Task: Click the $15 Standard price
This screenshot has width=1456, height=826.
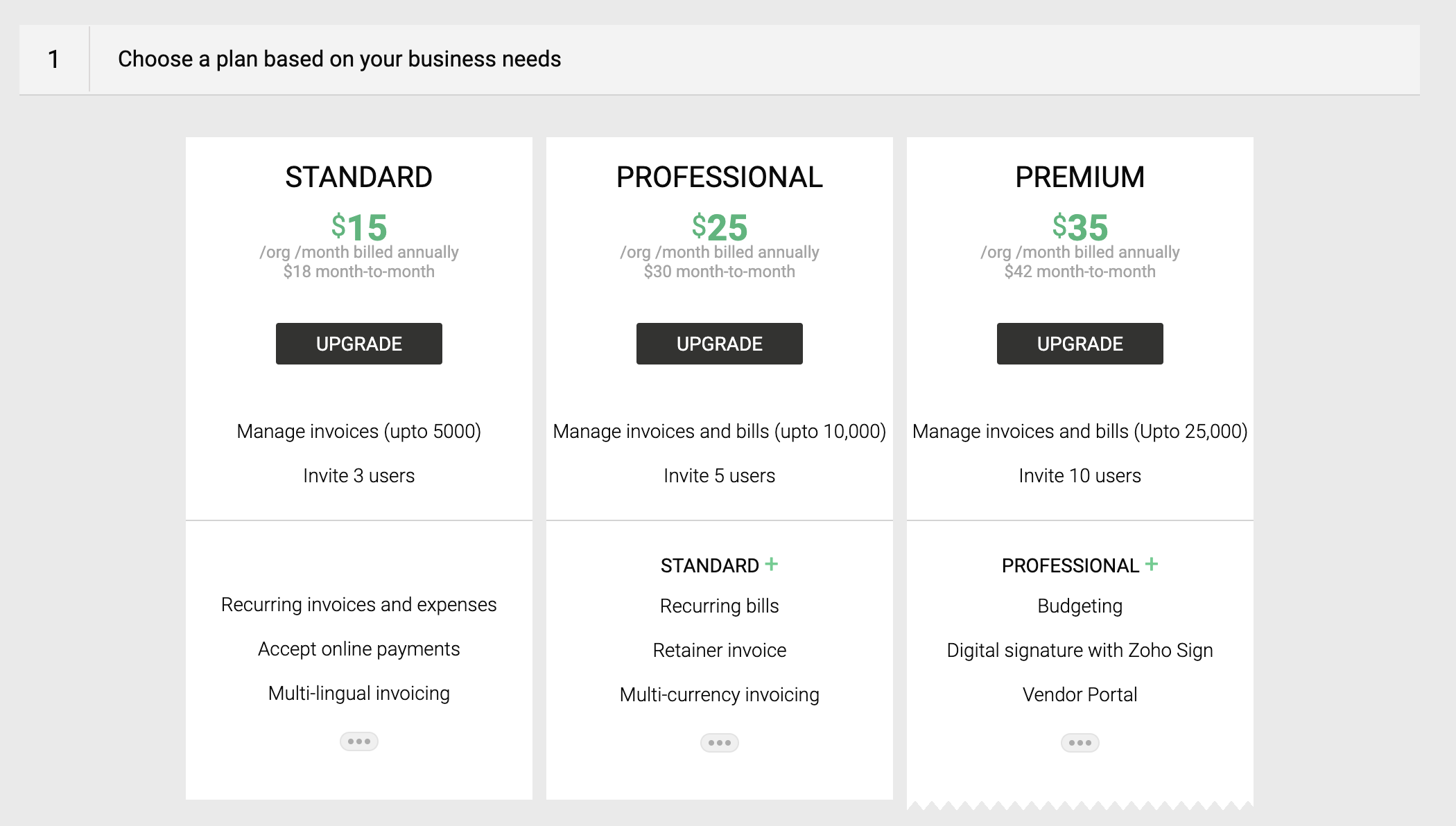Action: click(x=358, y=227)
